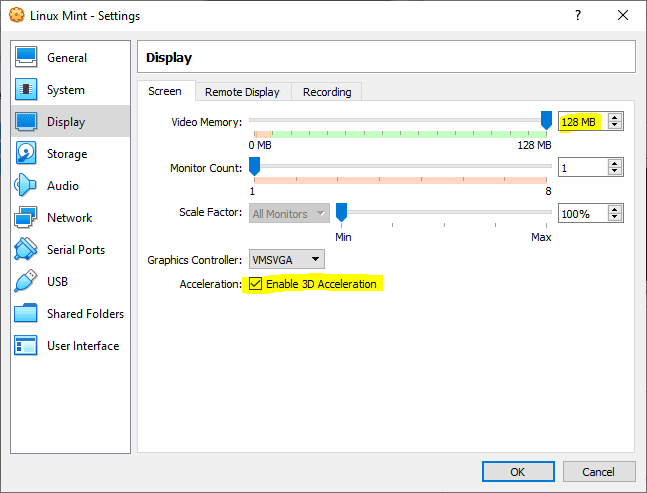Screen dimensions: 647x493
Task: Click the VirtualBox gear icon in title bar
Action: tap(17, 15)
